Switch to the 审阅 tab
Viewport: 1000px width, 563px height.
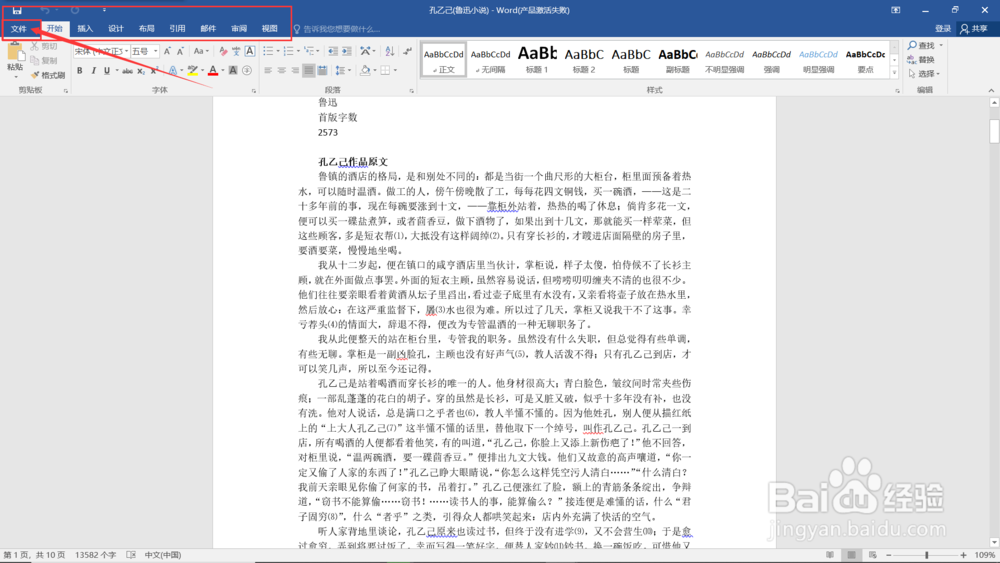tap(239, 29)
